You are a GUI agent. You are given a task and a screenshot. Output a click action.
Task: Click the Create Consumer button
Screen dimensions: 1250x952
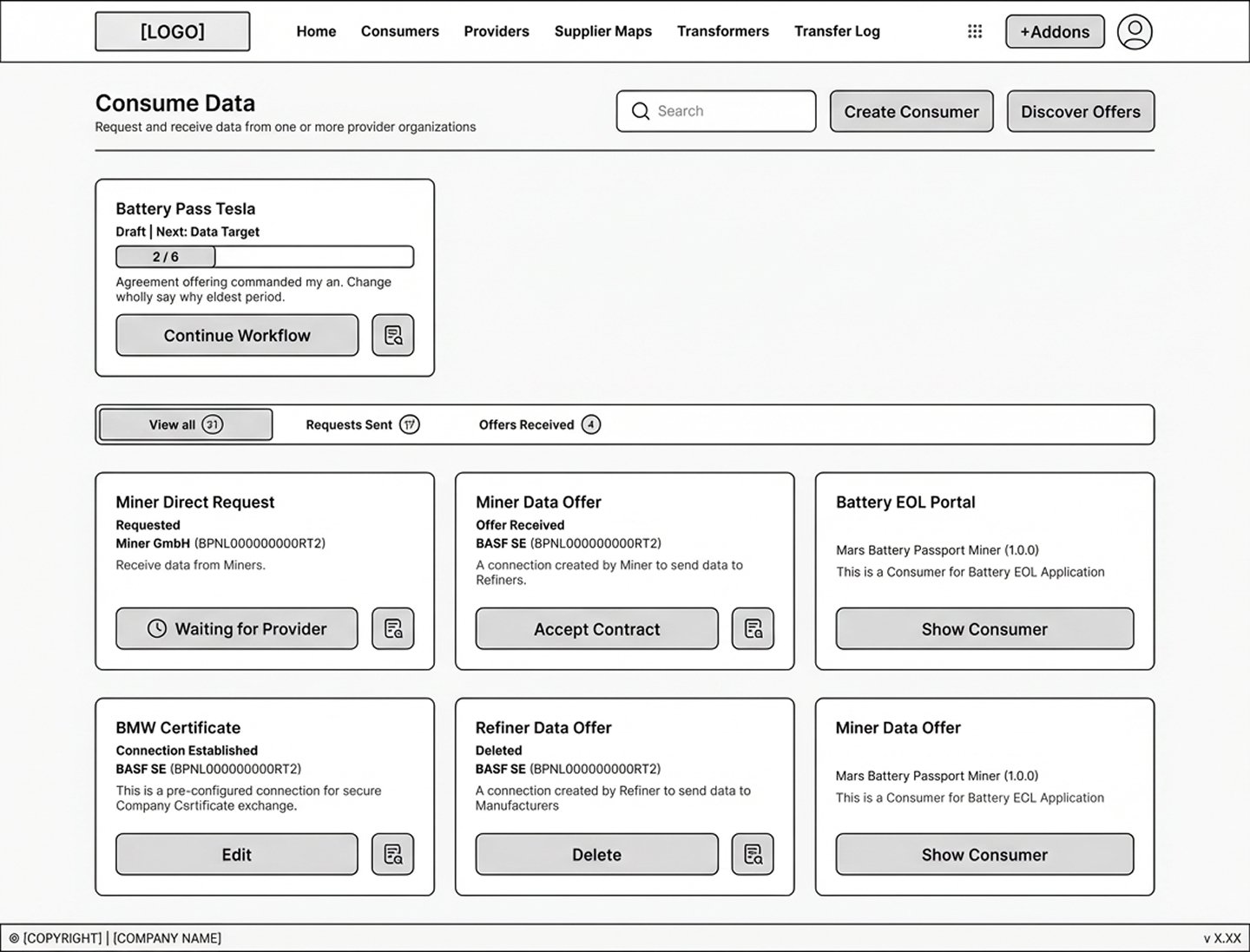[x=911, y=111]
